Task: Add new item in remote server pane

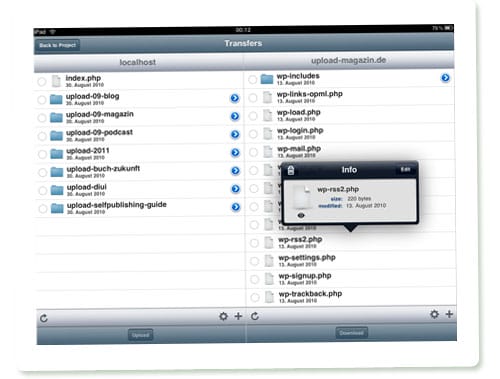Action: click(449, 314)
